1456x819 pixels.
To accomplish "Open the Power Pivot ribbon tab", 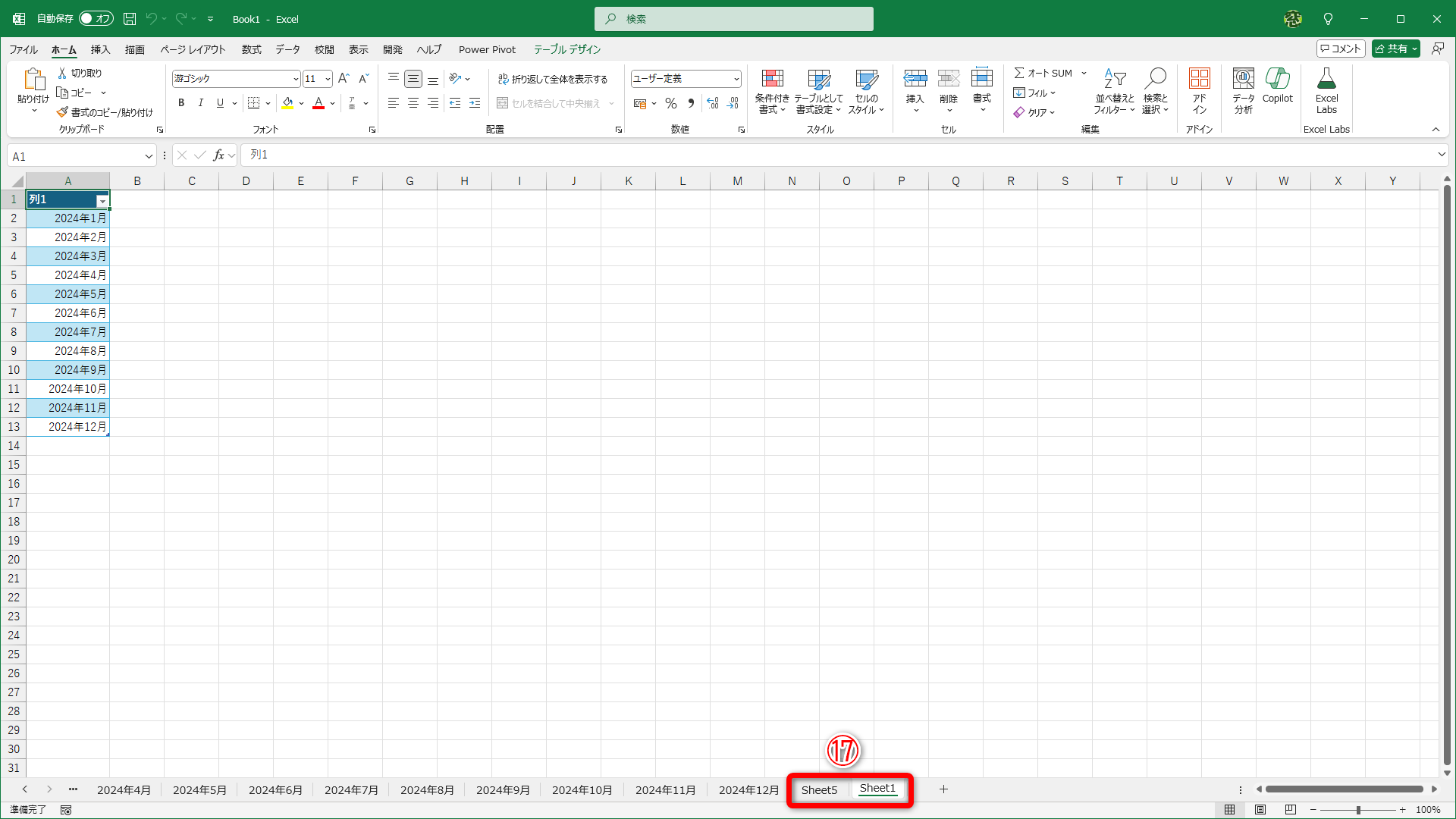I will [x=487, y=49].
